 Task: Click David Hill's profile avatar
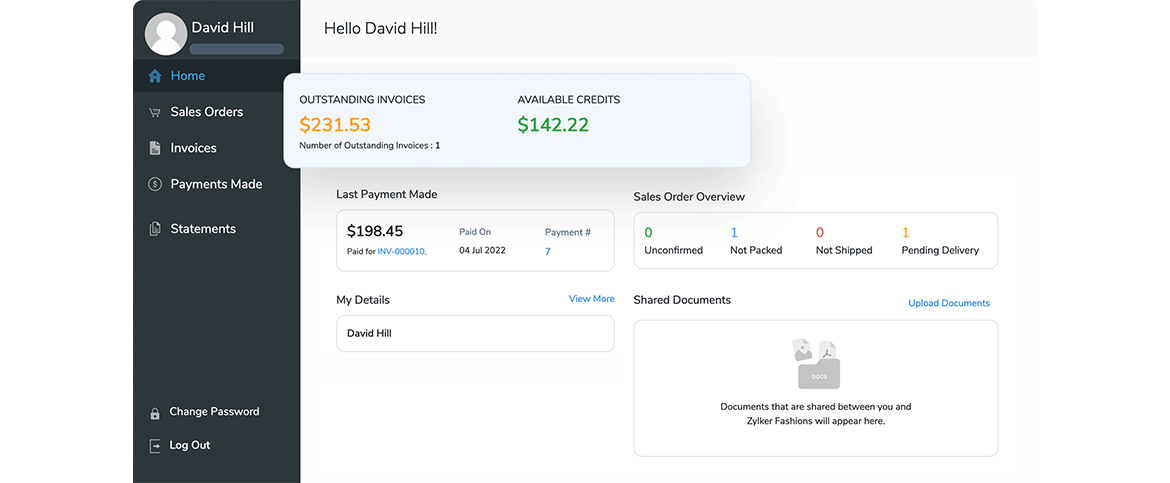(x=166, y=34)
